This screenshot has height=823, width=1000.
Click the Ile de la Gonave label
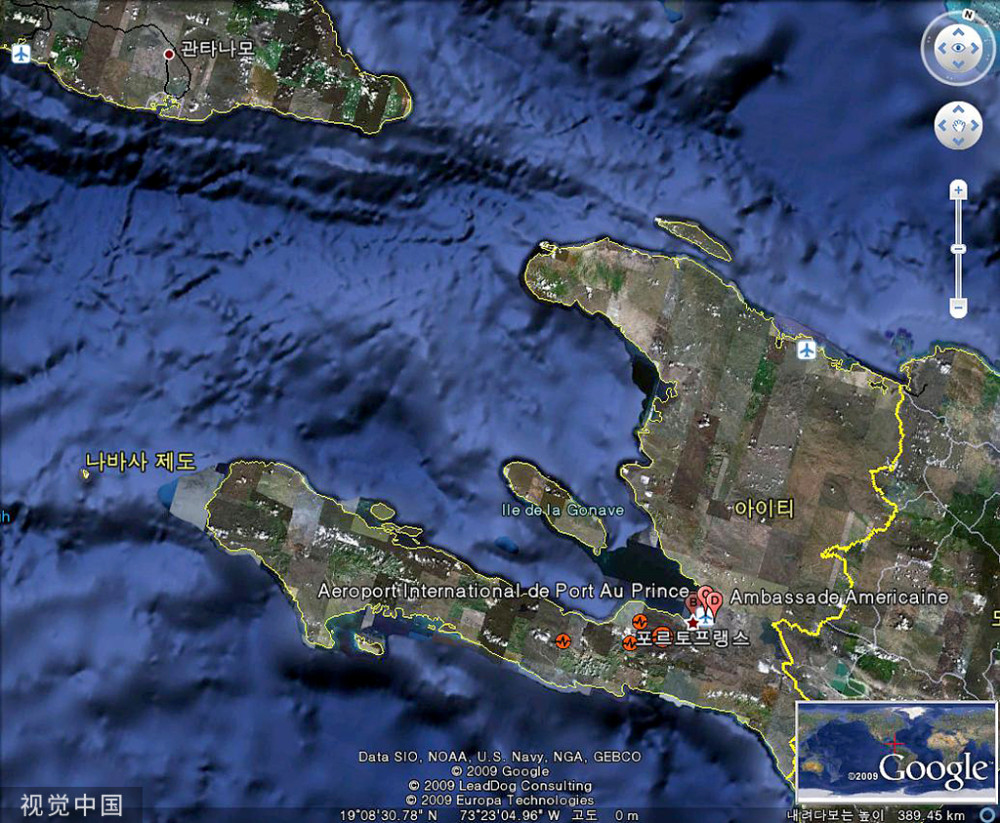pos(562,510)
